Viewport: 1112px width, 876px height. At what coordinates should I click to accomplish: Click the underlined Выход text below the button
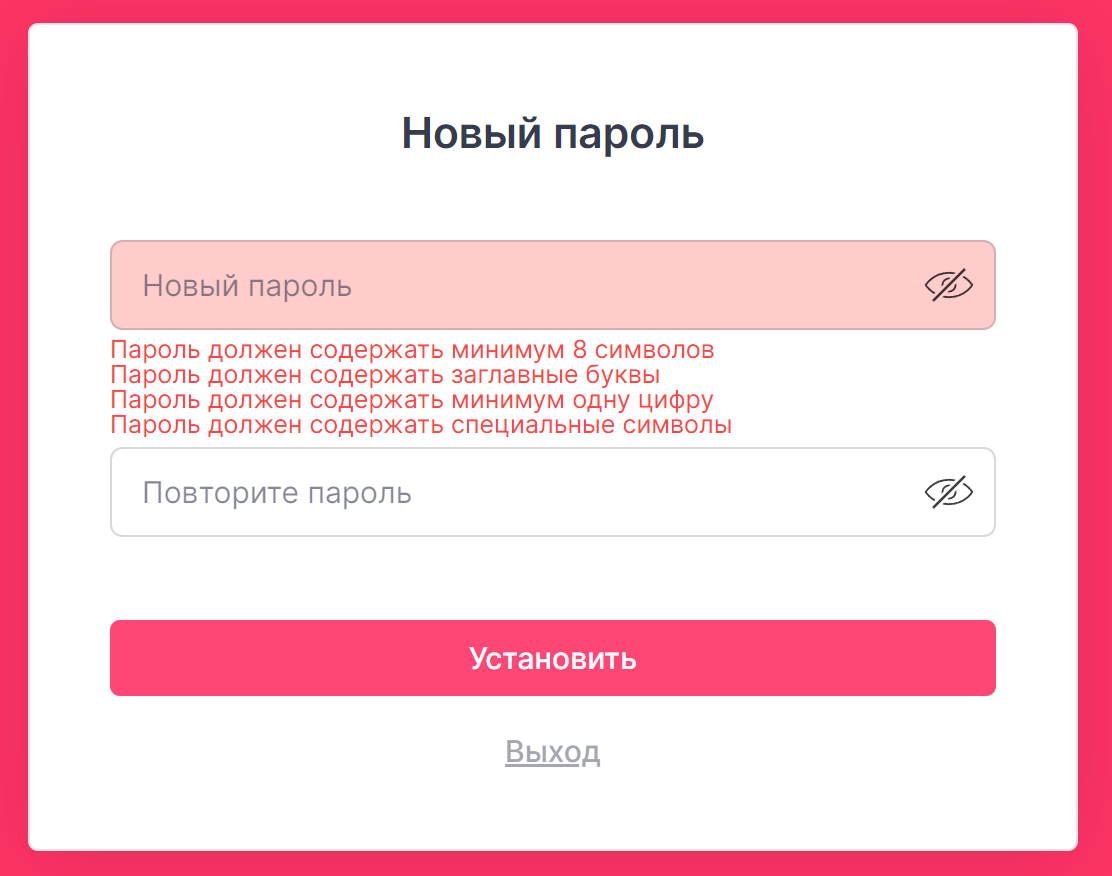[x=552, y=751]
